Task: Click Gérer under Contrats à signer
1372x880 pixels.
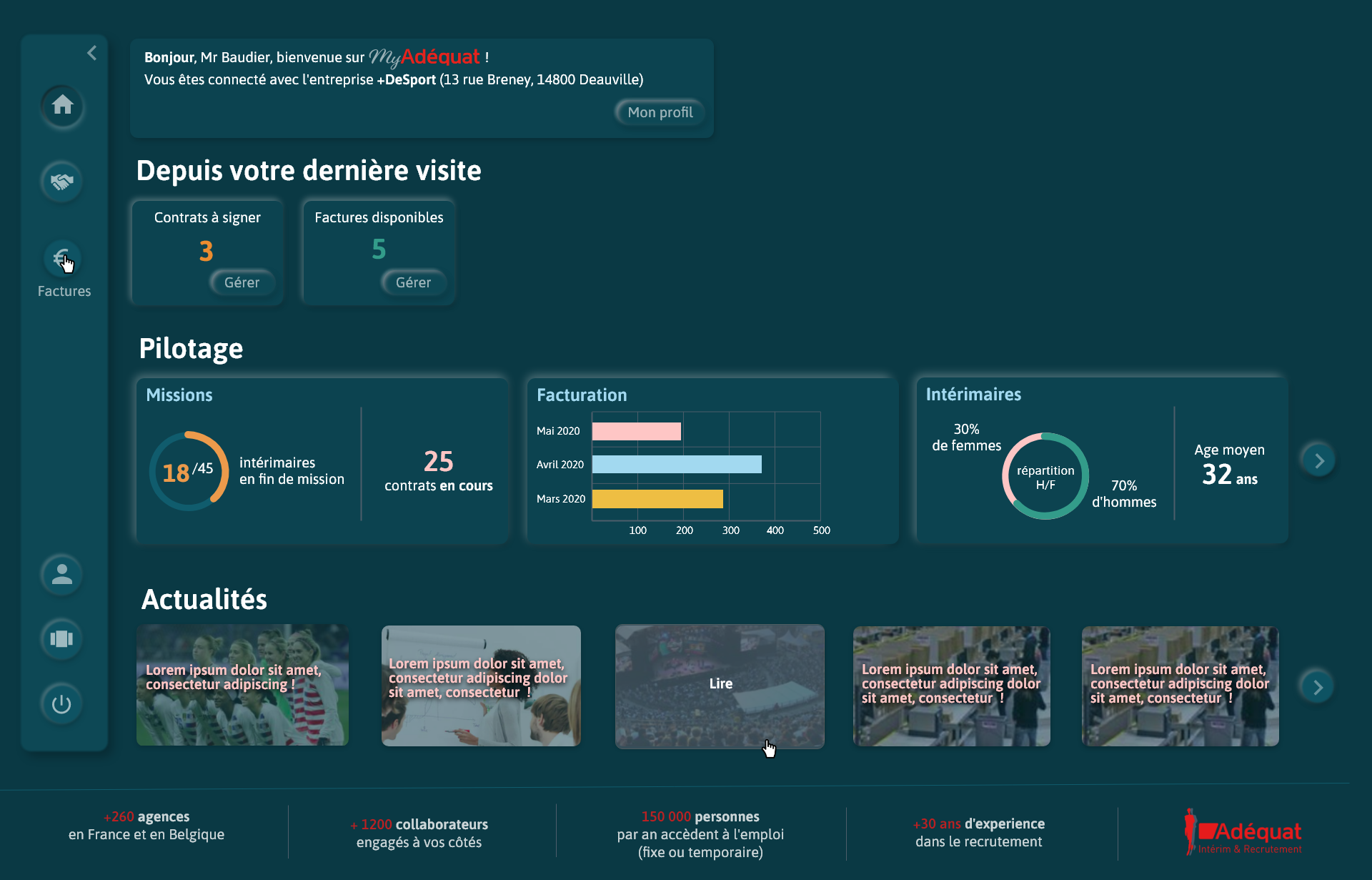Action: point(242,282)
